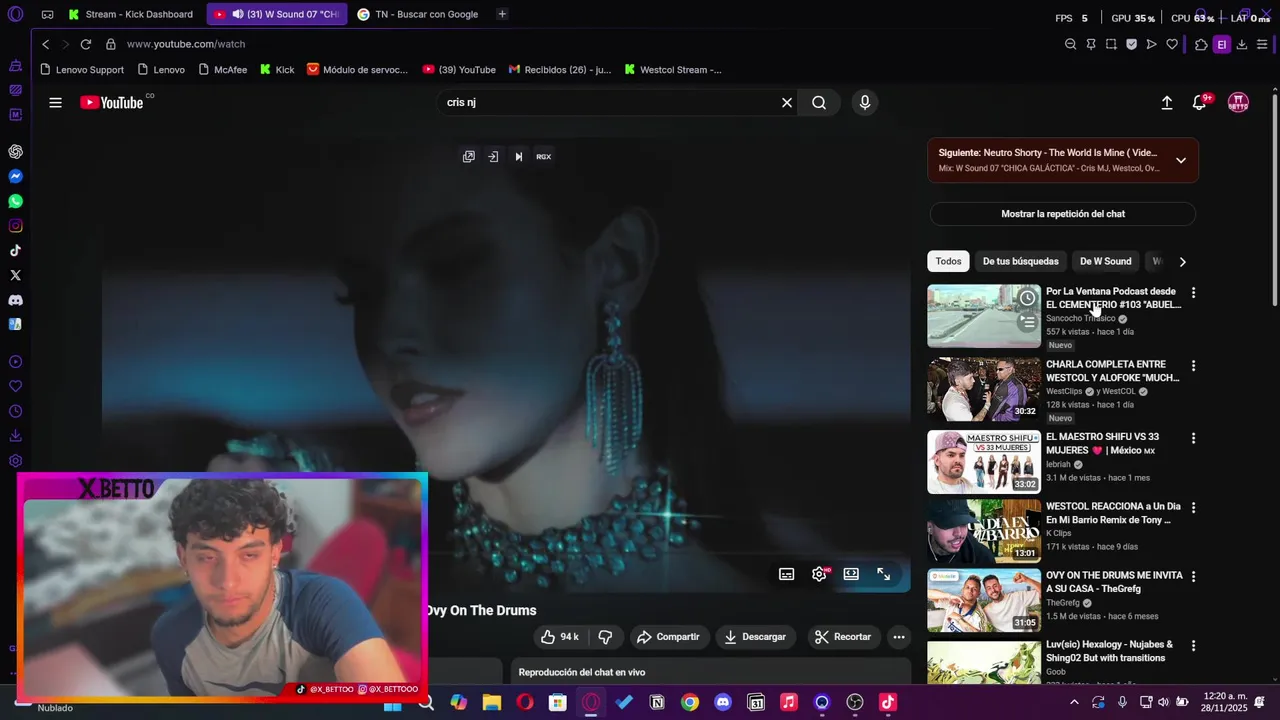Toggle subtitles on the video player
This screenshot has width=1280, height=720.
click(x=787, y=574)
